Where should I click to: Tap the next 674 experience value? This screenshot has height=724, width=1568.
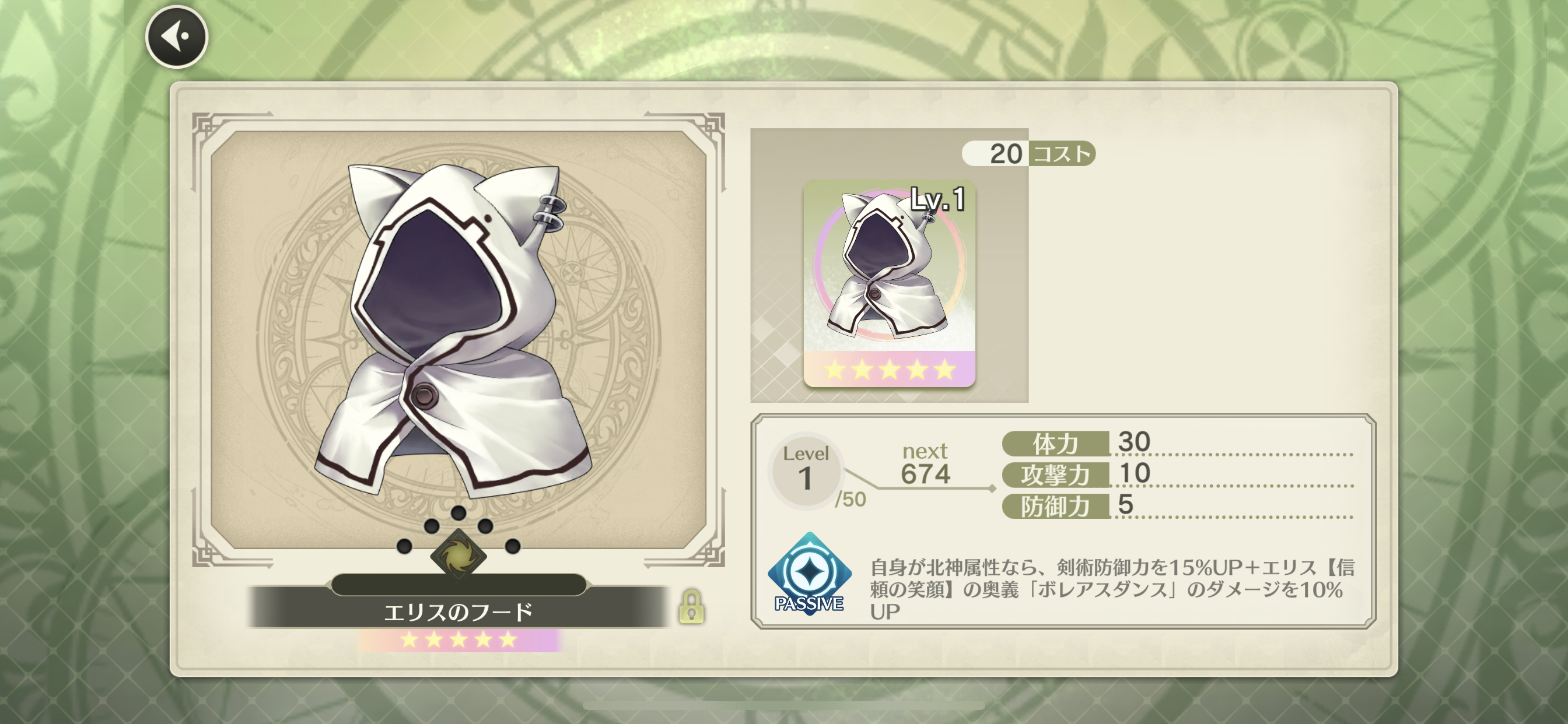[925, 464]
